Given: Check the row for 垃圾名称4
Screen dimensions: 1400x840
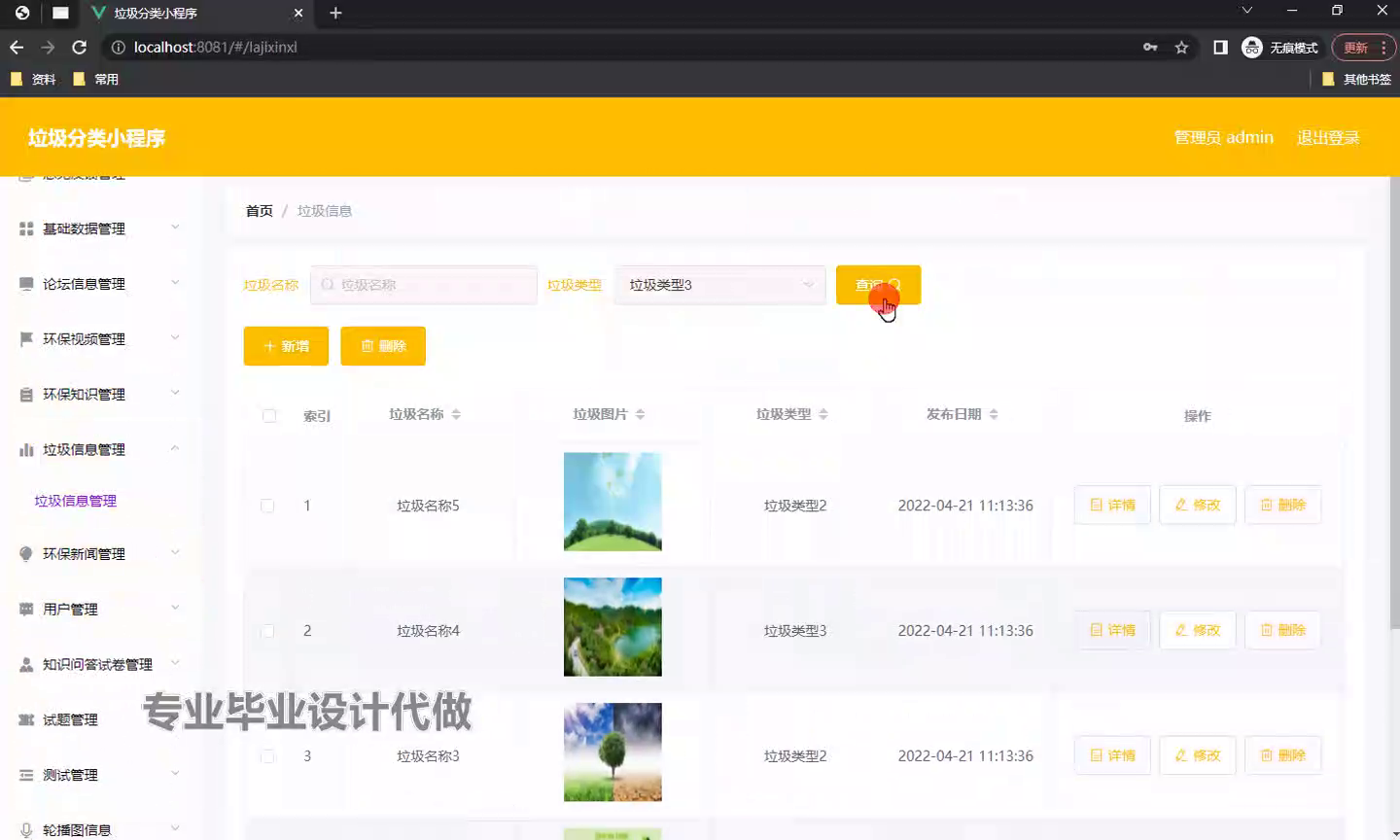Looking at the screenshot, I should tap(267, 631).
